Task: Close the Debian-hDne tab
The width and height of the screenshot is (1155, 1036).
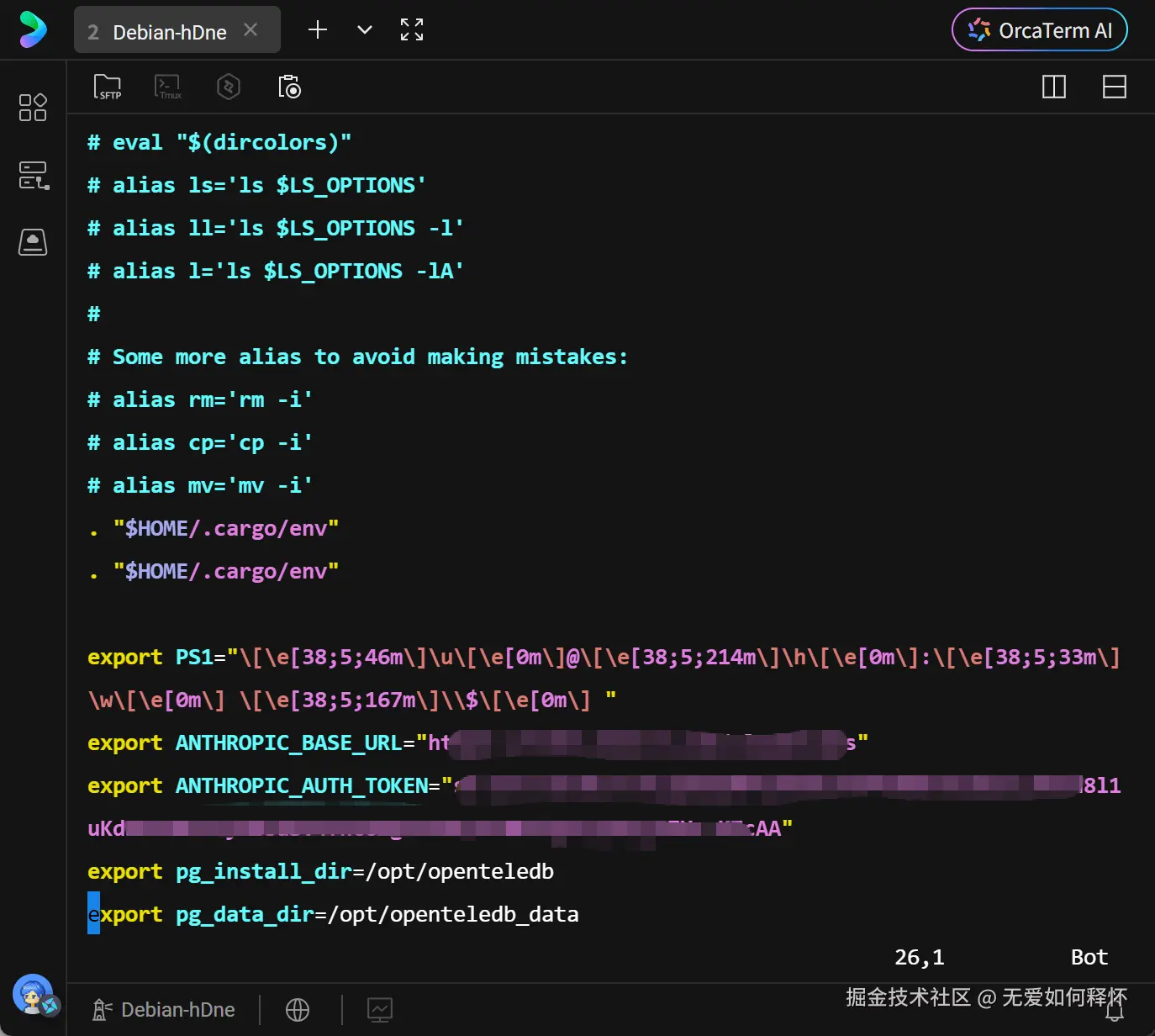Action: [251, 30]
